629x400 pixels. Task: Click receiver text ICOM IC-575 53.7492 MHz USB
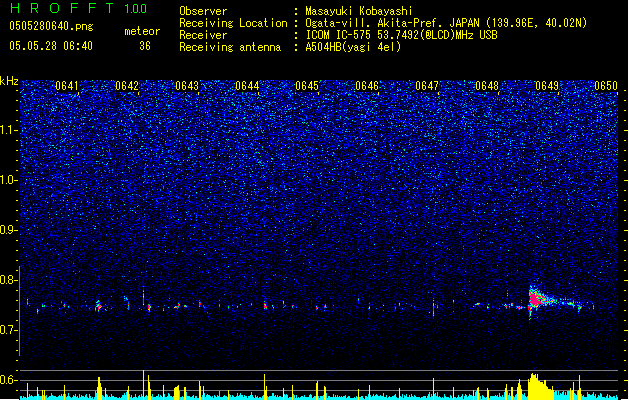tap(401, 35)
